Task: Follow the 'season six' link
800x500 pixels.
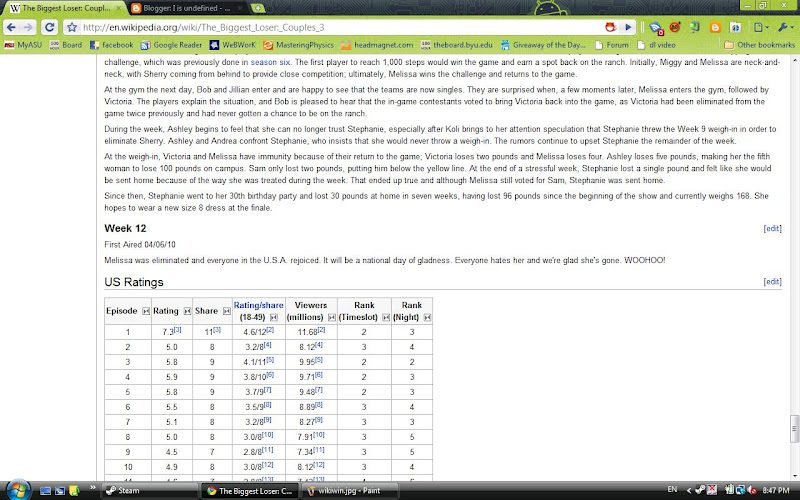Action: pos(270,62)
